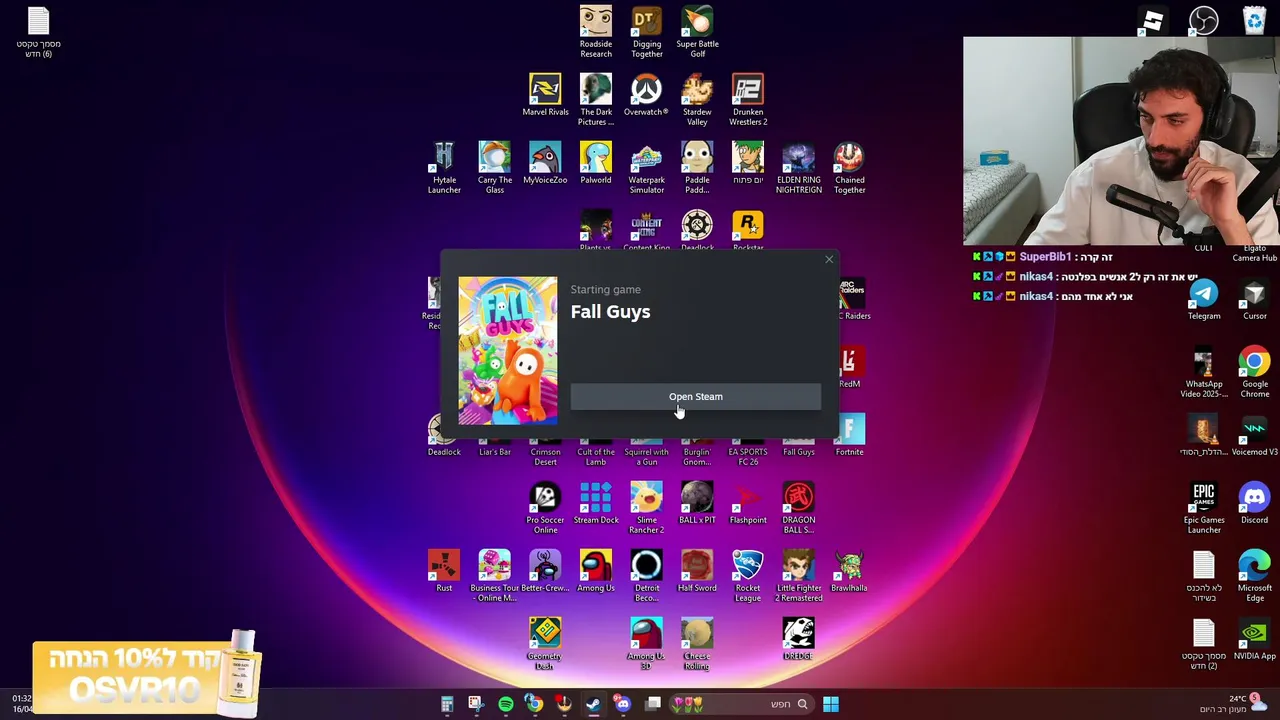Select Detroit Become Human icon
Image resolution: width=1280 pixels, height=720 pixels.
647,576
